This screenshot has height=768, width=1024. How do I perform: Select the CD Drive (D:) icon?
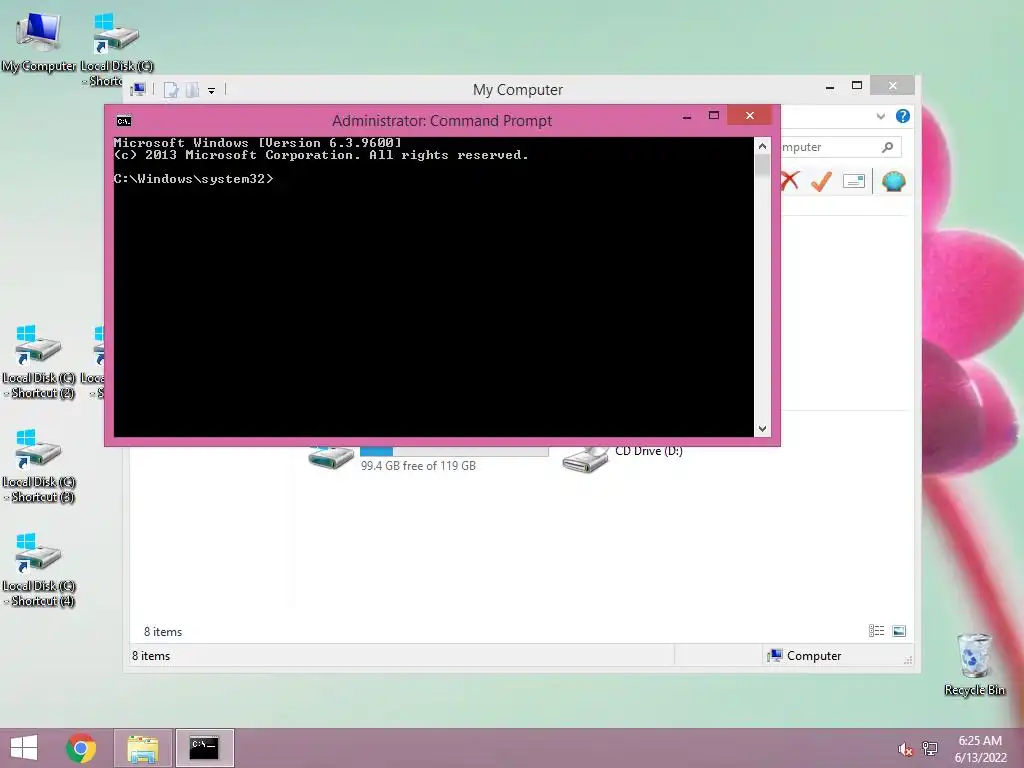point(586,459)
